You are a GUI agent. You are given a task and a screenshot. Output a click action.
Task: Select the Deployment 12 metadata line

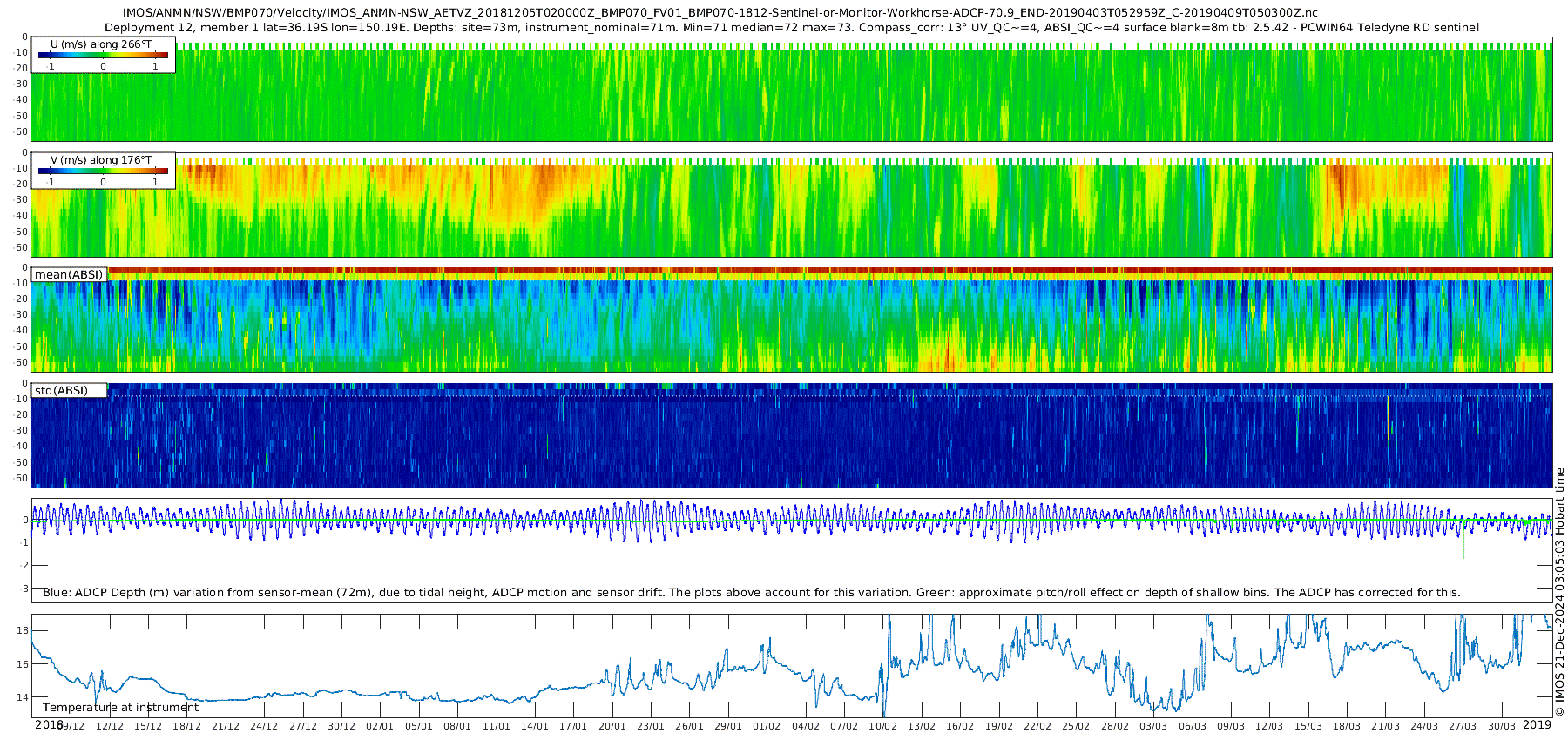pos(791,27)
